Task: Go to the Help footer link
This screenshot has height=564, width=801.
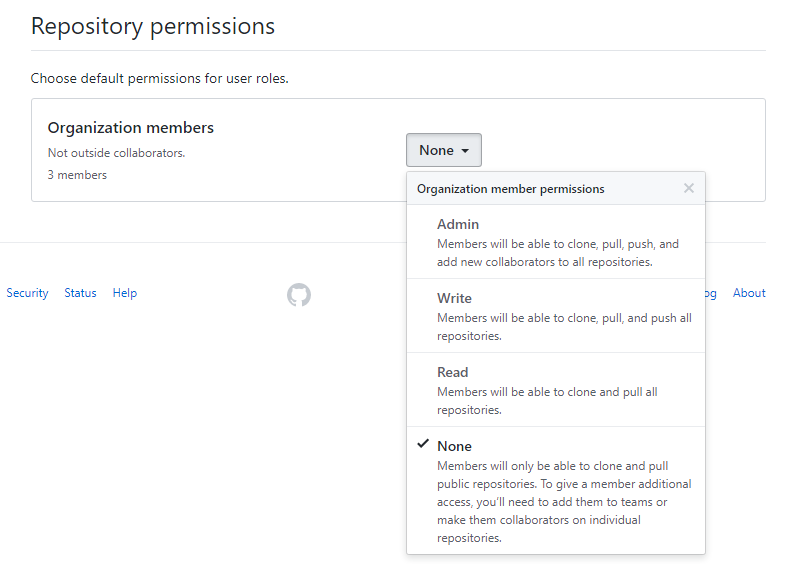Action: coord(124,293)
